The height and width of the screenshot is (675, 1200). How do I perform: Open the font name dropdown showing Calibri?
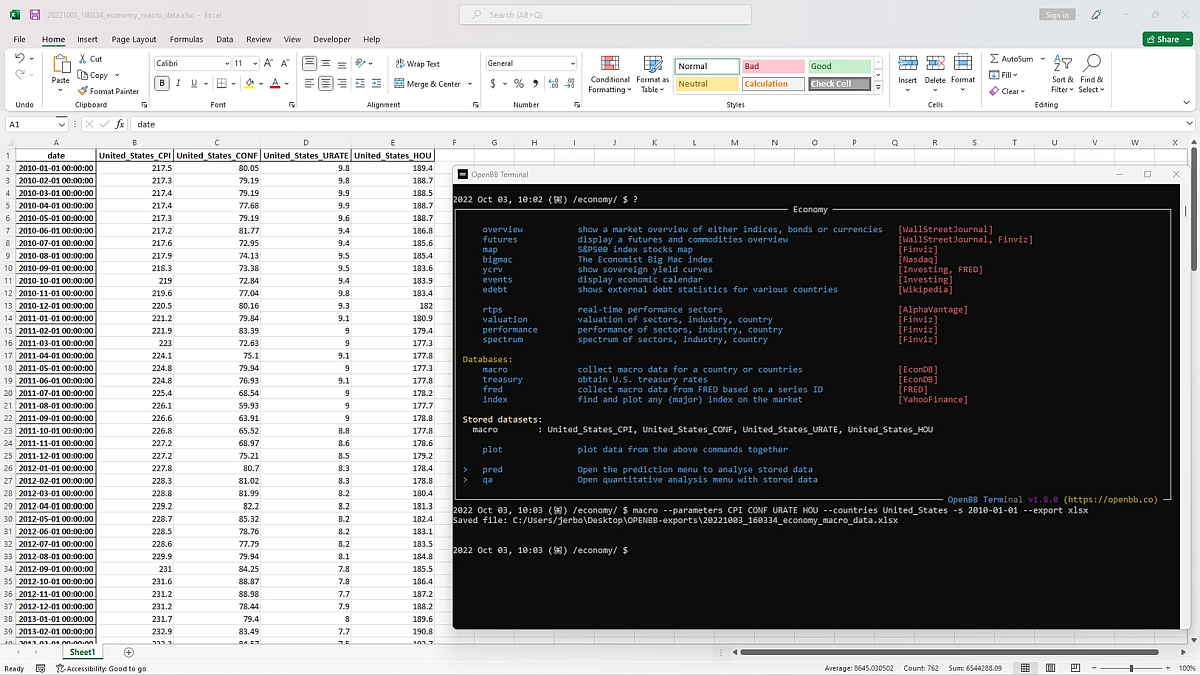point(225,63)
